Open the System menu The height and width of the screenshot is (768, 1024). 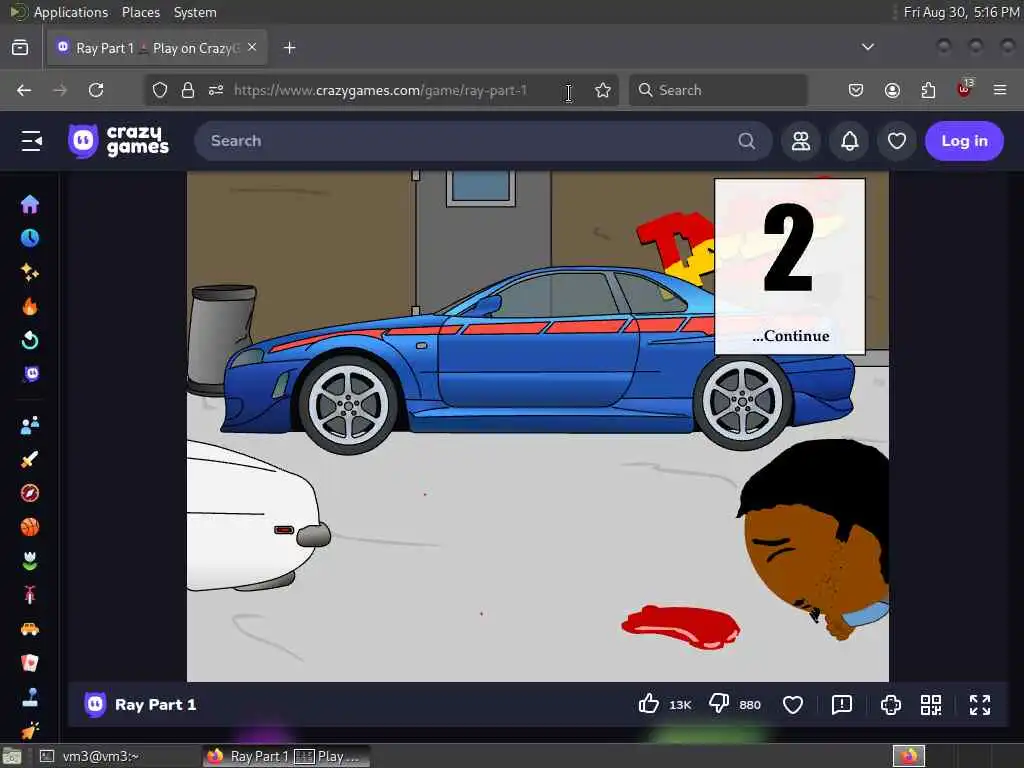coord(195,12)
